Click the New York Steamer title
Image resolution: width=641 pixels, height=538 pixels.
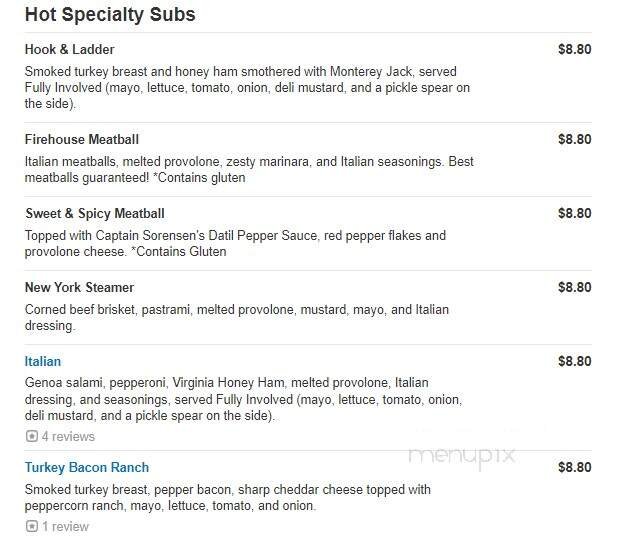point(80,287)
